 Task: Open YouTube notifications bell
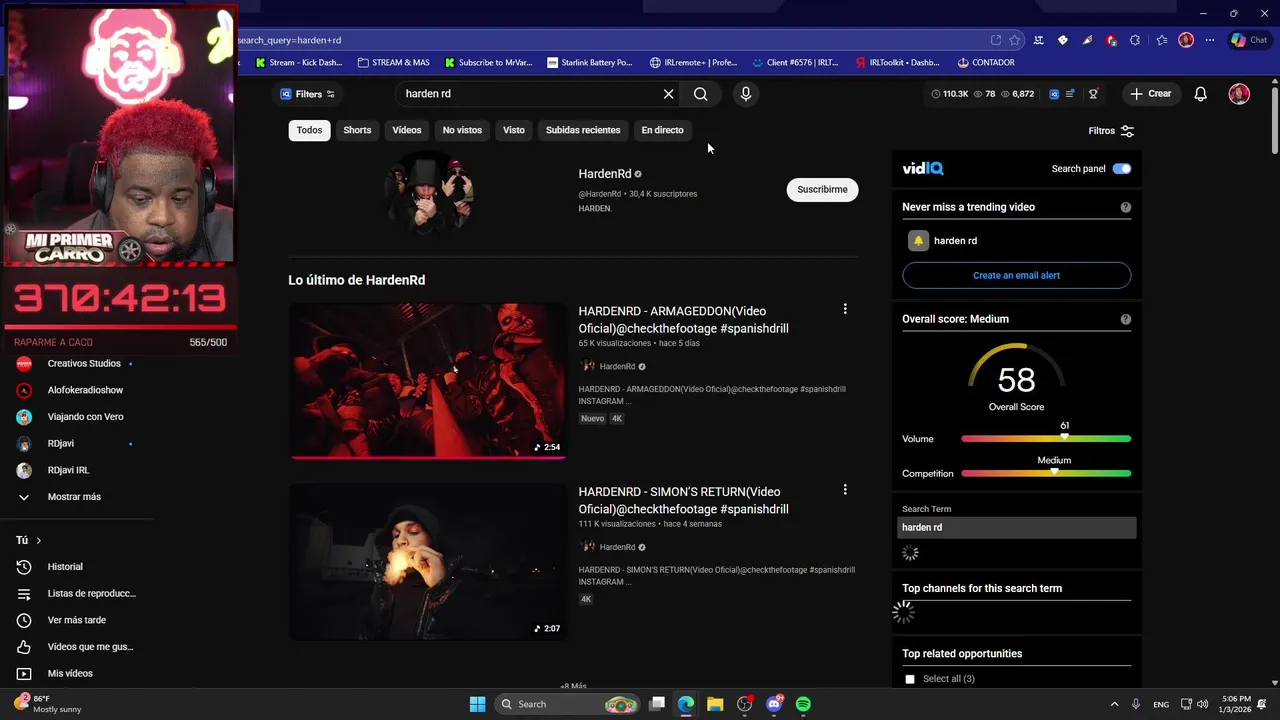[1201, 94]
